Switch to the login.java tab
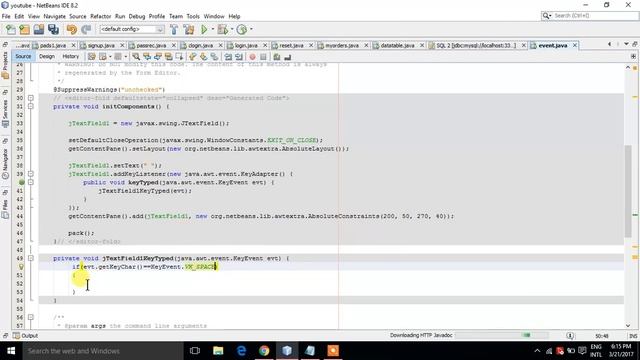This screenshot has height=360, width=640. pyautogui.click(x=246, y=45)
